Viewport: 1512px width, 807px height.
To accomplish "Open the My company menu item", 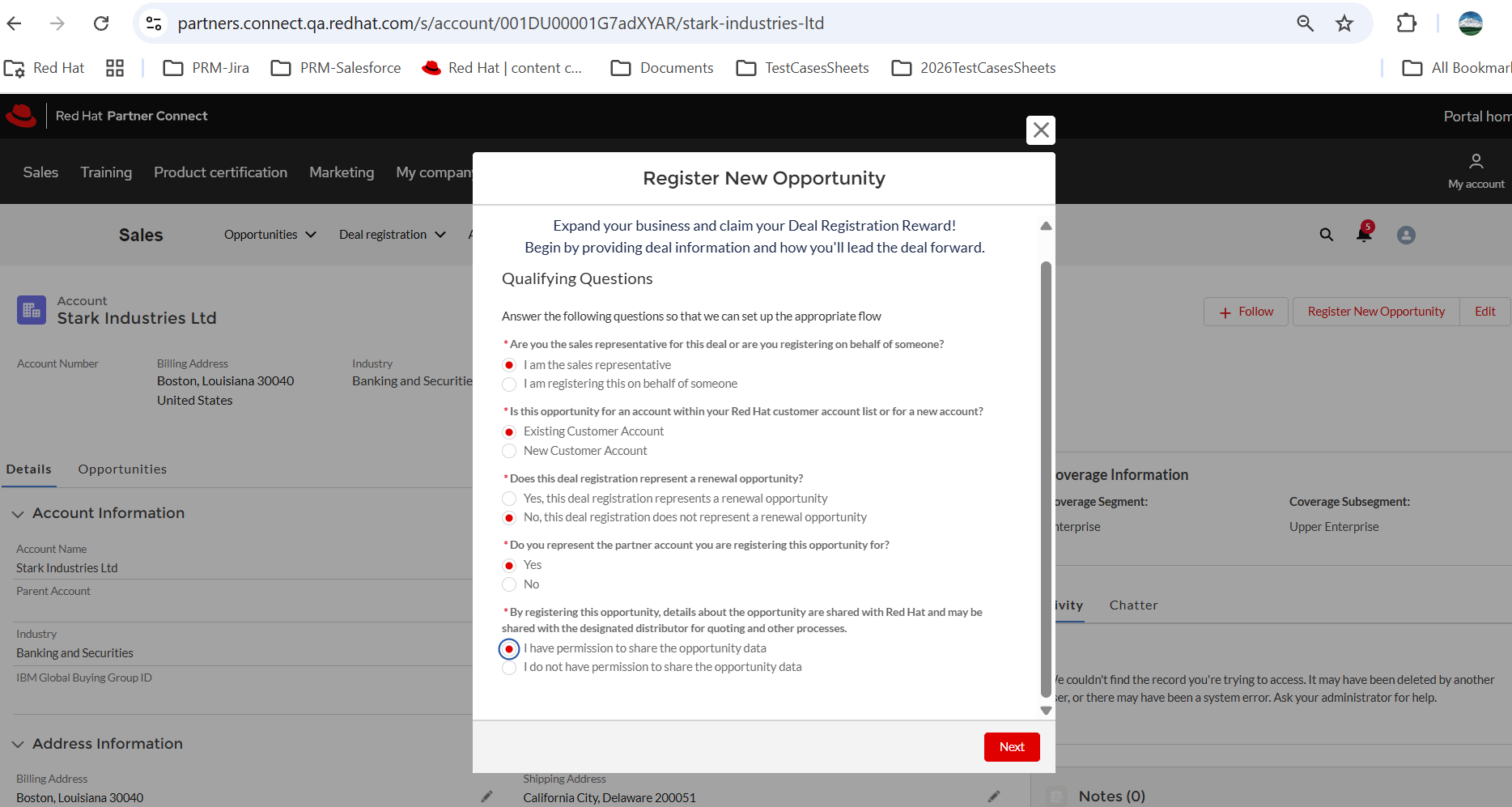I will [x=434, y=172].
